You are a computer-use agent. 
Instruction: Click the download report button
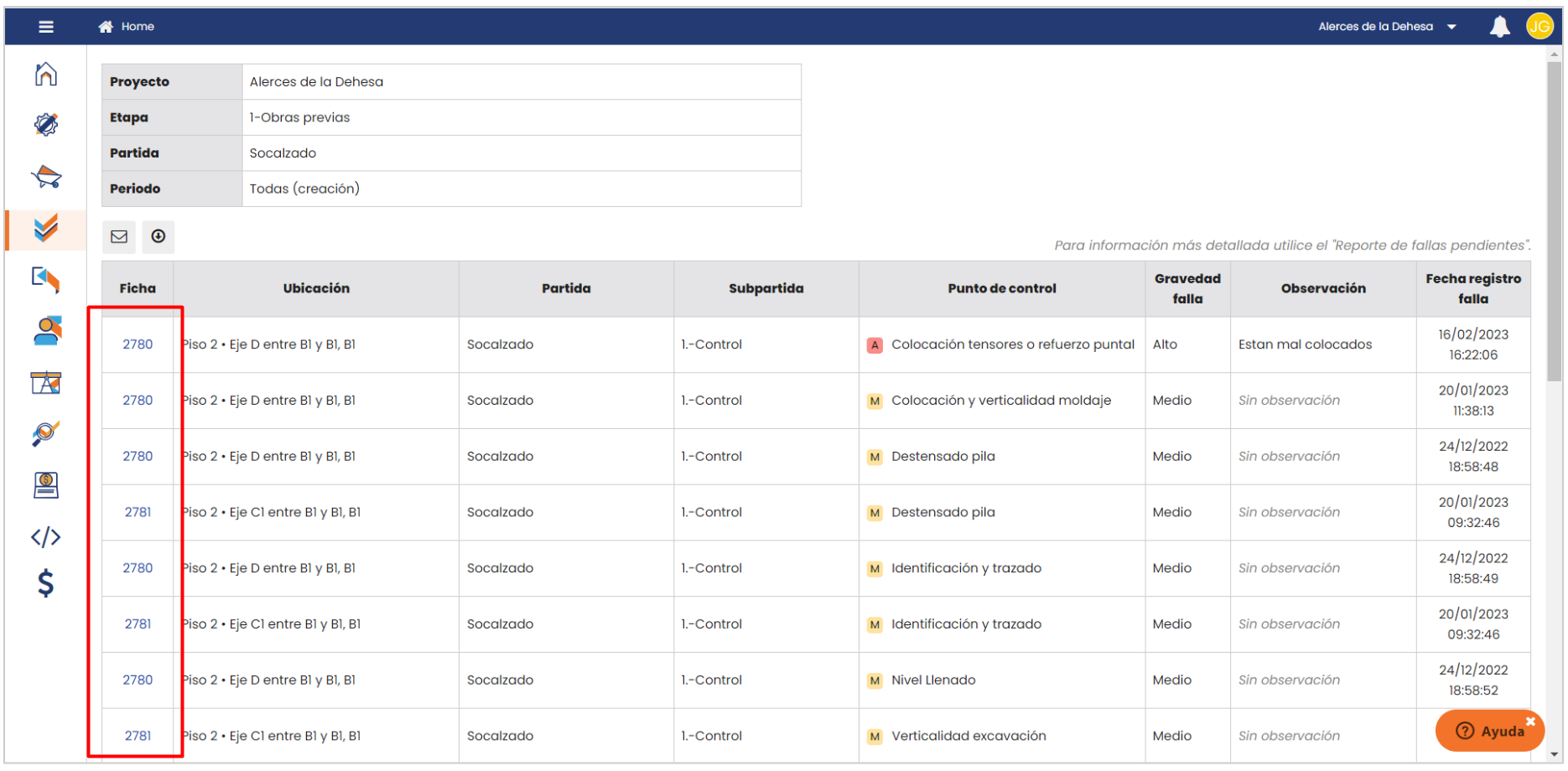coord(158,236)
